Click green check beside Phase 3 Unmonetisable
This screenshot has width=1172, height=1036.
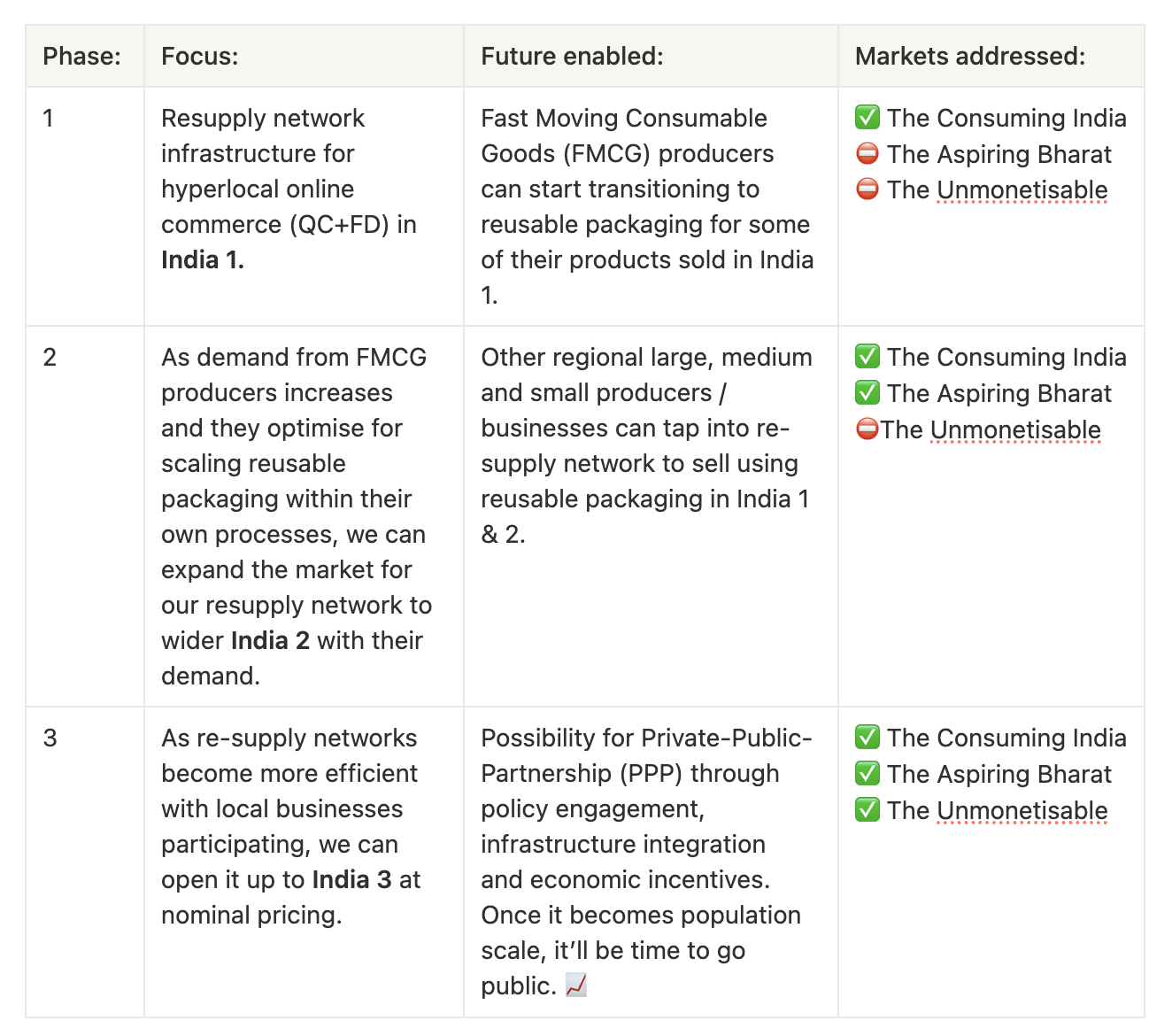pyautogui.click(x=867, y=810)
